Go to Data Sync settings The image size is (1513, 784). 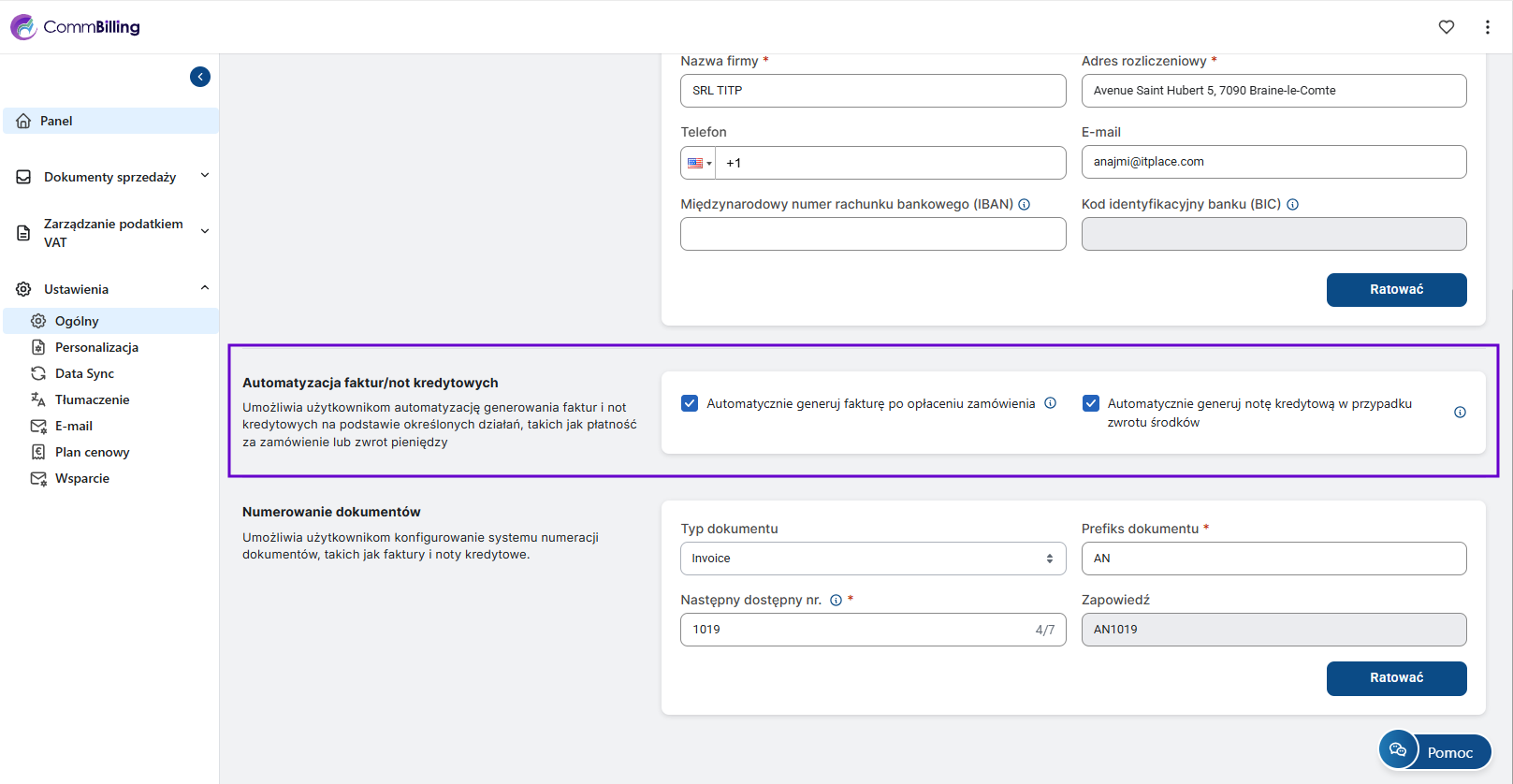pyautogui.click(x=84, y=373)
